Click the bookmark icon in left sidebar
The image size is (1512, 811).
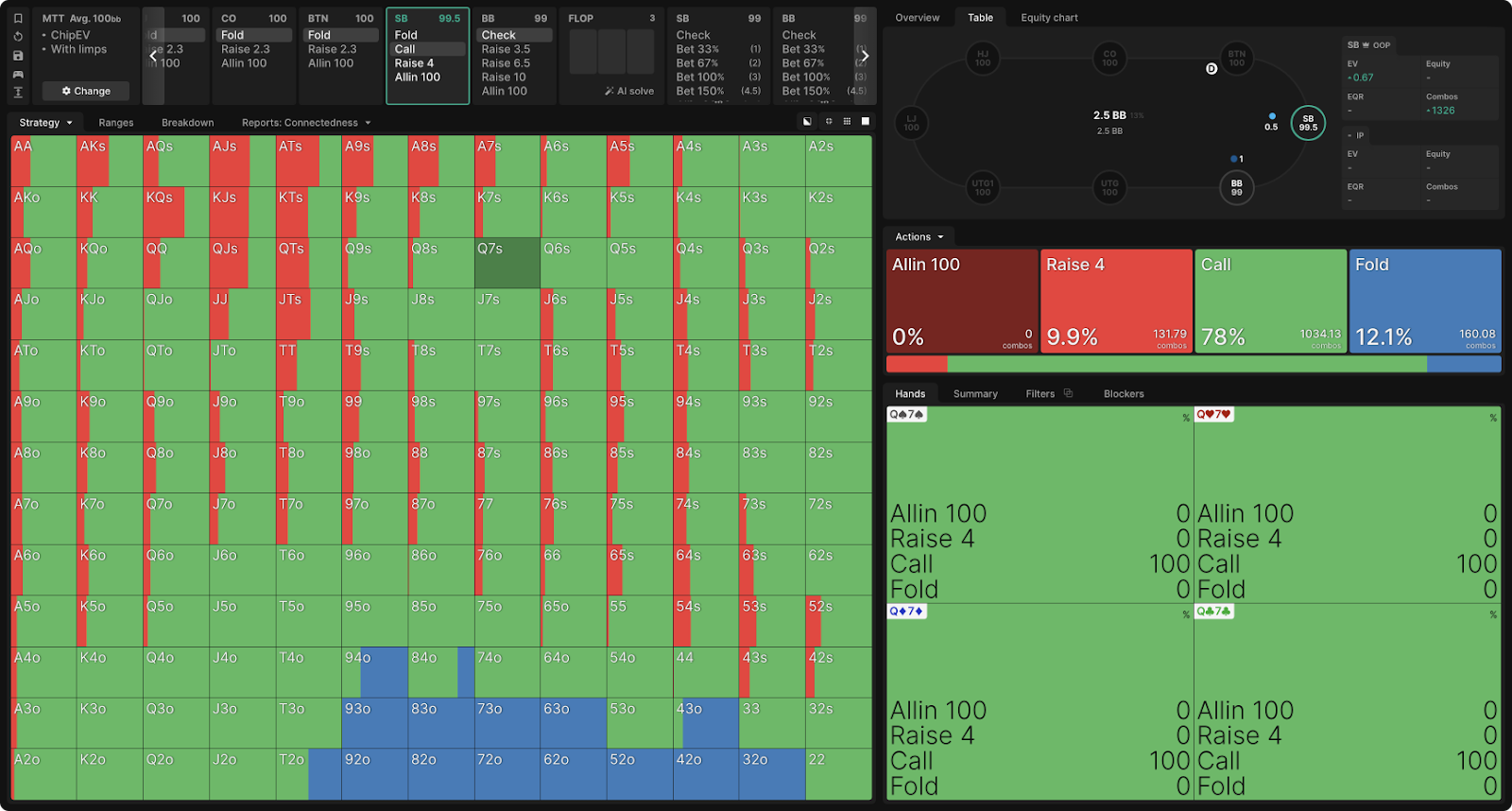(18, 18)
